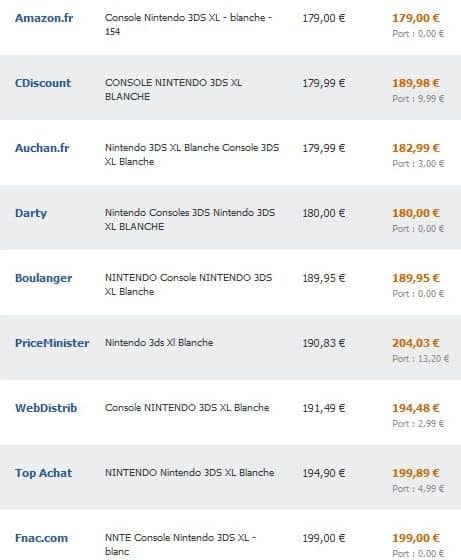Viewport: 461px width, 560px height.
Task: Click WebDistrib total price 194,48 €
Action: [x=416, y=408]
